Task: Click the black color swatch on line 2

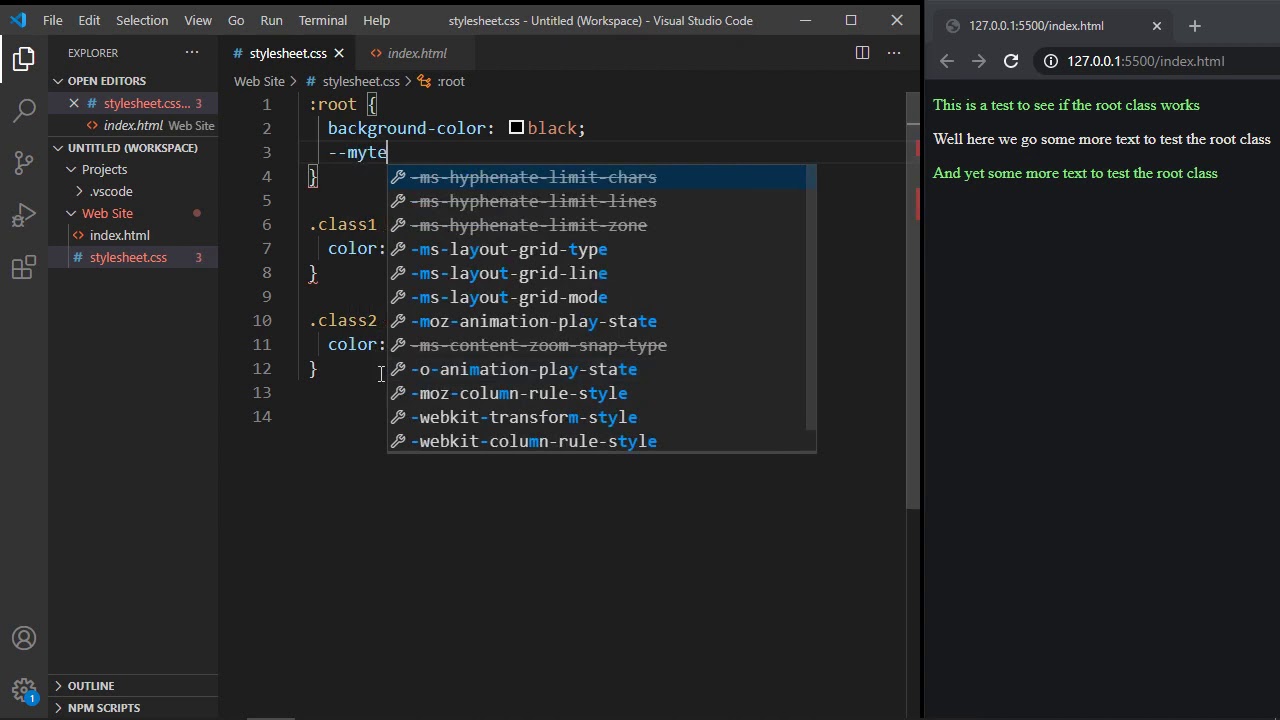Action: pyautogui.click(x=516, y=128)
